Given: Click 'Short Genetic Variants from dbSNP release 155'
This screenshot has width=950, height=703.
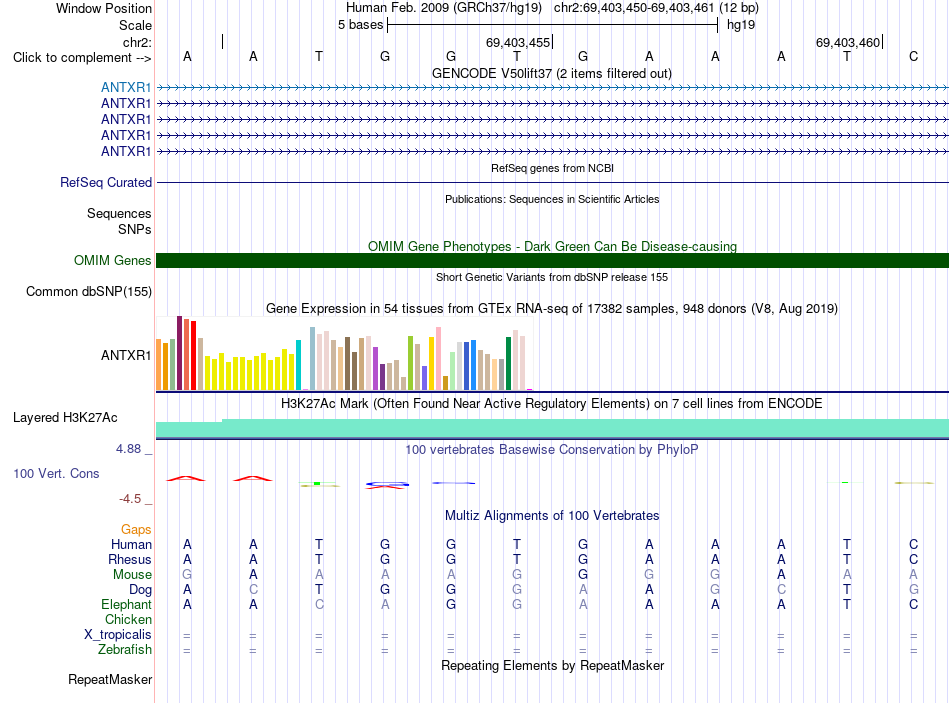Looking at the screenshot, I should 552,277.
